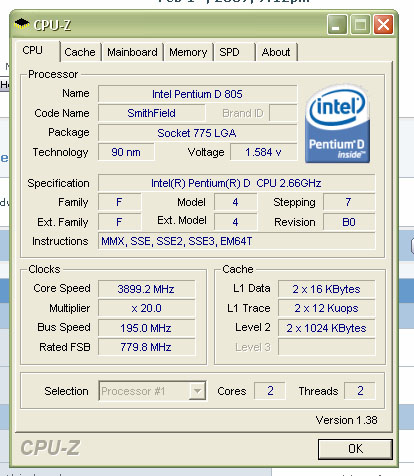Click the Instructions field MMX, SSE, SSE2
The image size is (414, 476).
click(236, 241)
